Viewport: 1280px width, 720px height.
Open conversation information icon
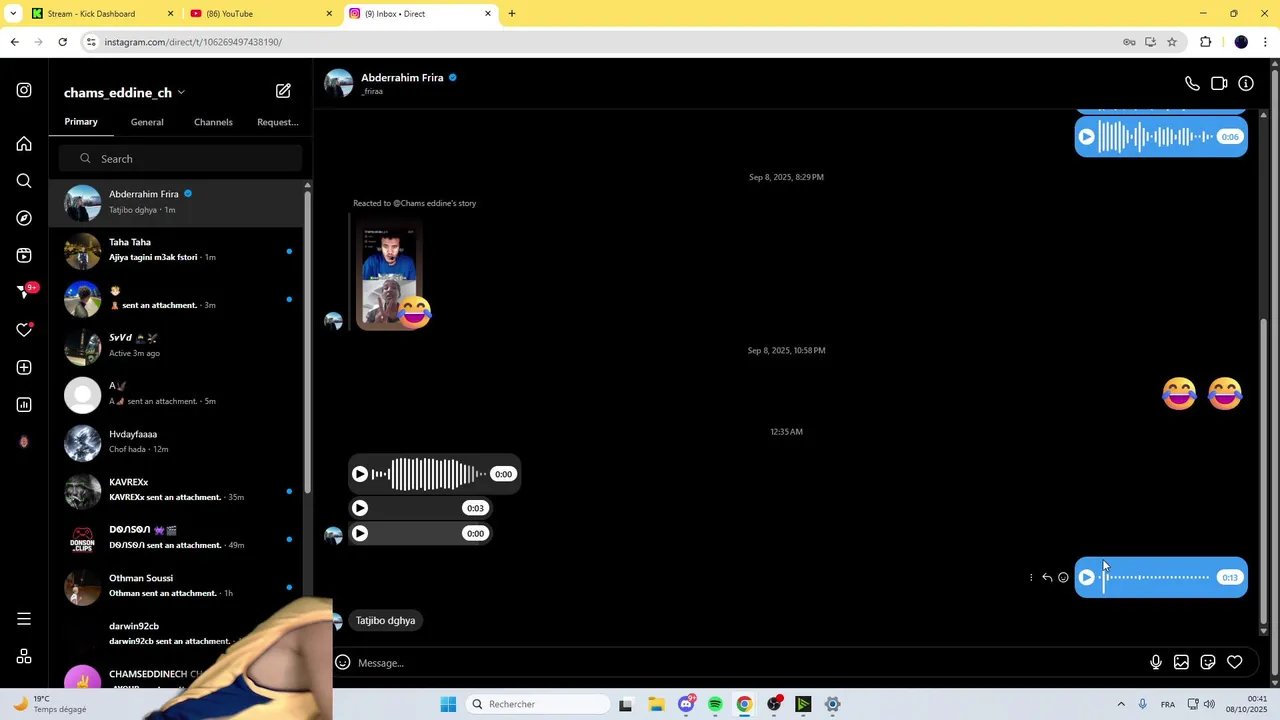coord(1246,84)
